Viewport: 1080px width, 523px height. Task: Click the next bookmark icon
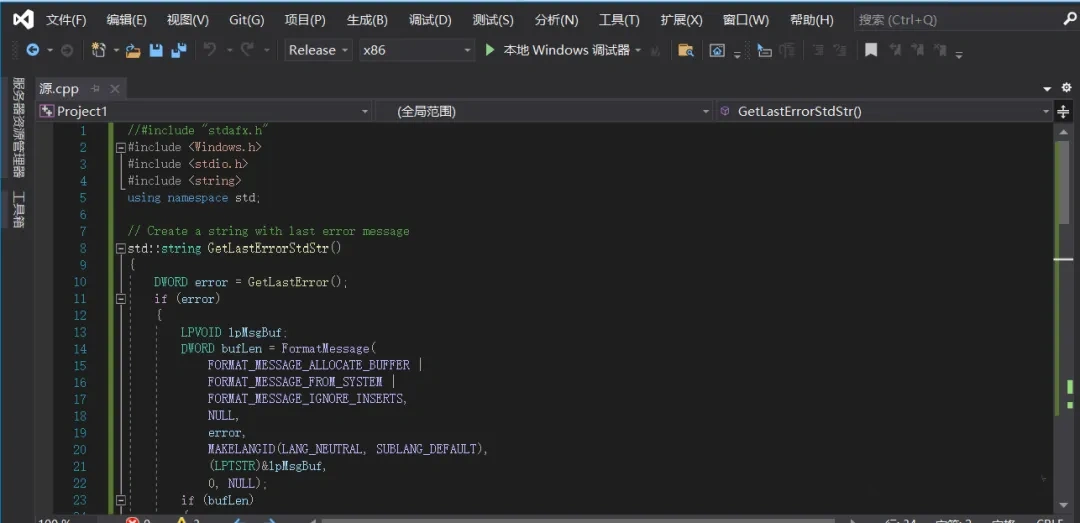point(917,50)
